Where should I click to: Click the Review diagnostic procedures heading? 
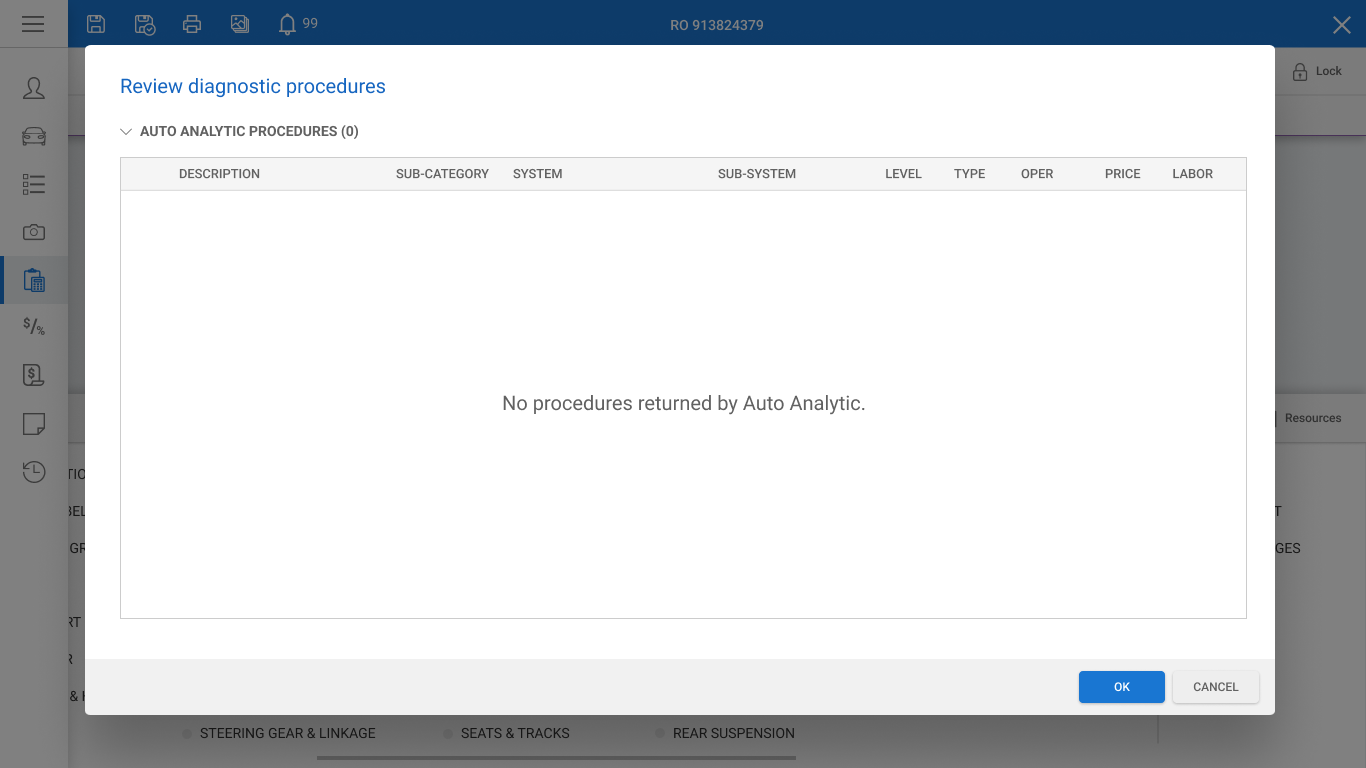[x=253, y=87]
